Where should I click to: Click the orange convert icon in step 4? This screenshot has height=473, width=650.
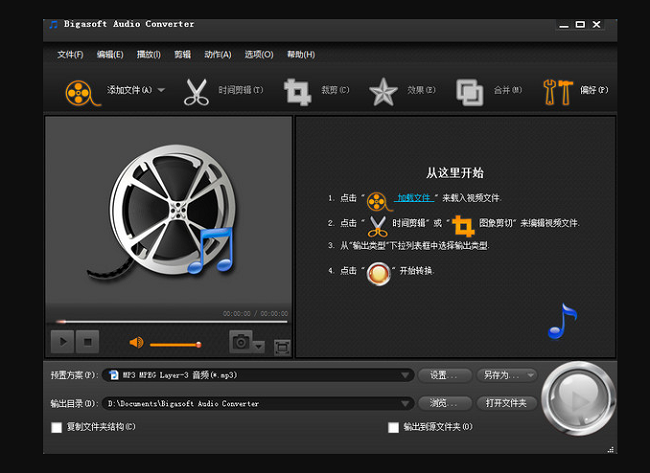[x=379, y=274]
